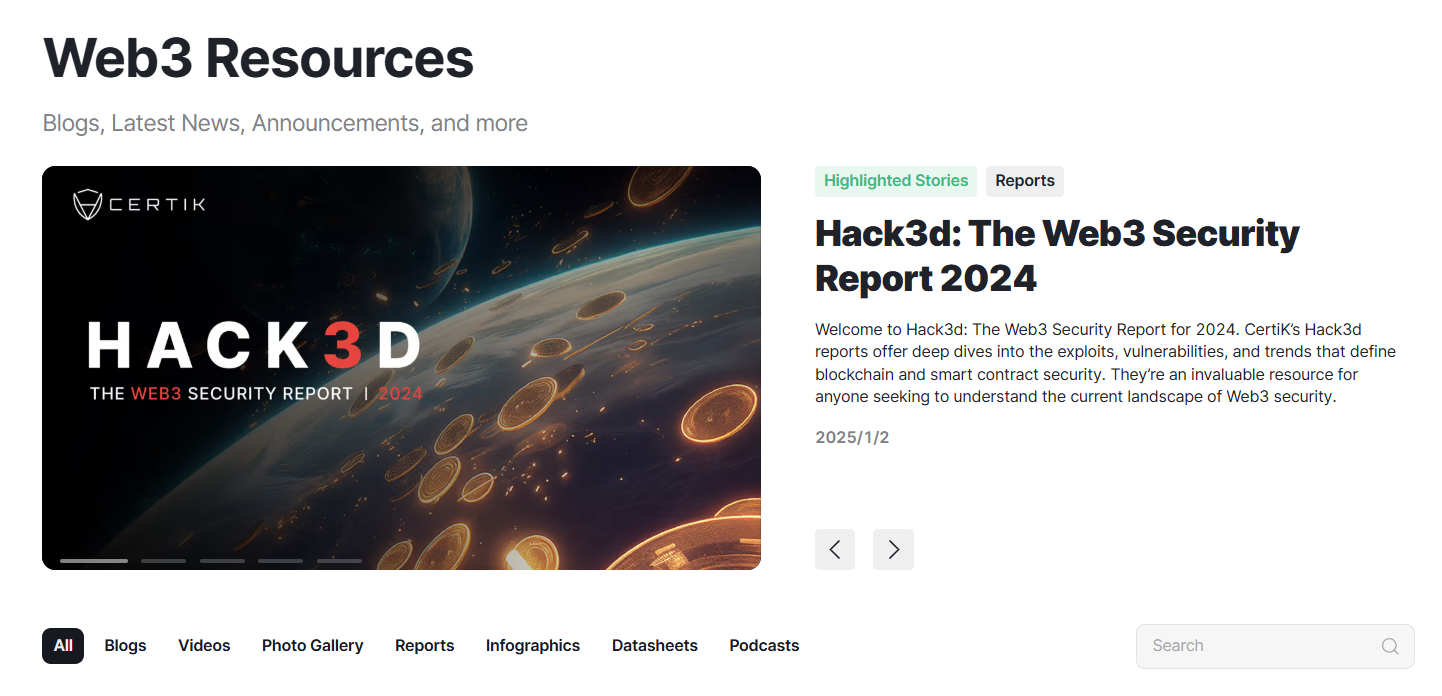Click the Hack3D banner image

coord(401,368)
